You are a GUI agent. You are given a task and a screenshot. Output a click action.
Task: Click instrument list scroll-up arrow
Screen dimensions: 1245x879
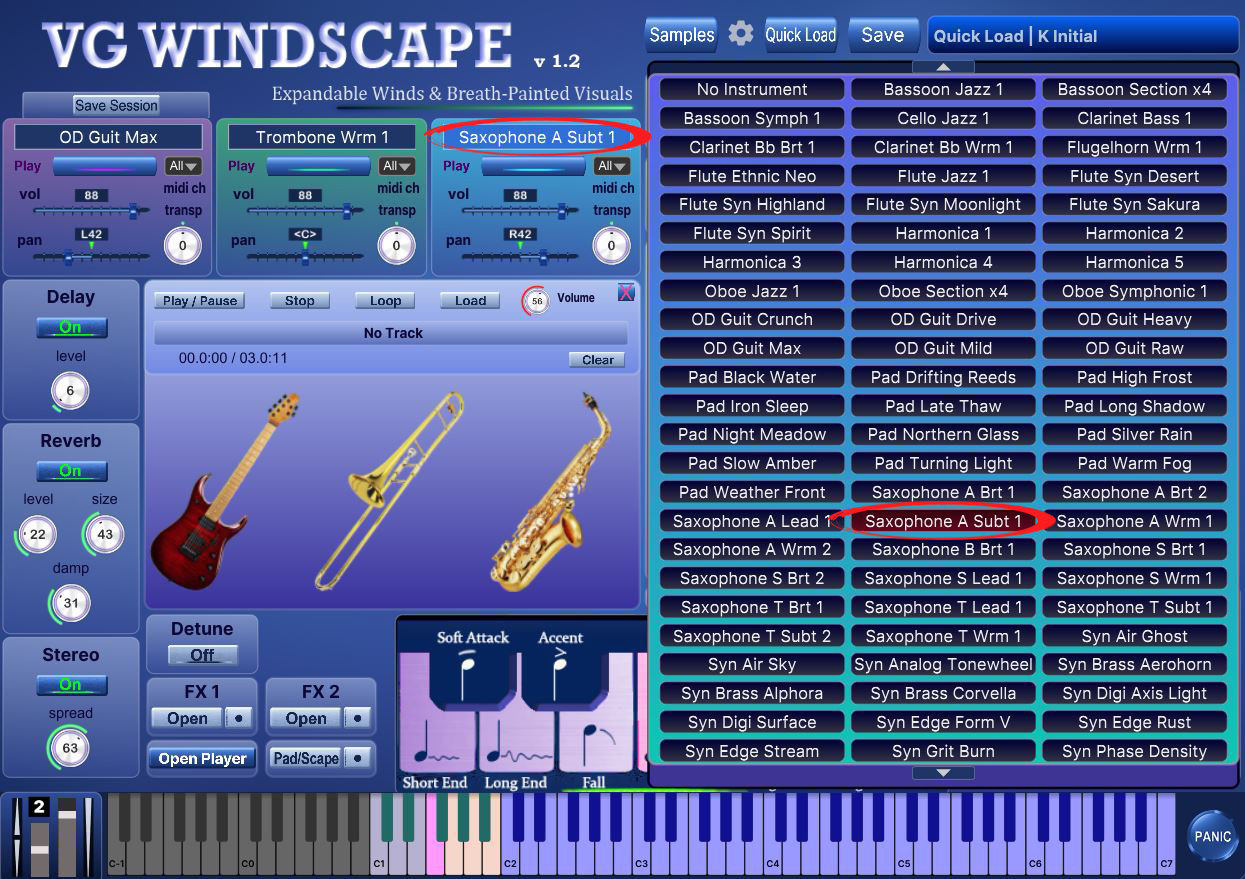(x=942, y=67)
